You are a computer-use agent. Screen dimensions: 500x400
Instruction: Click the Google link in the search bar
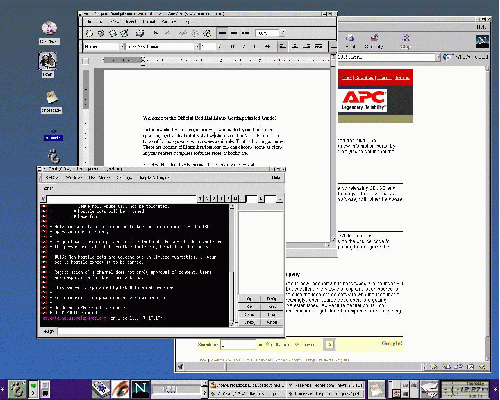392,343
